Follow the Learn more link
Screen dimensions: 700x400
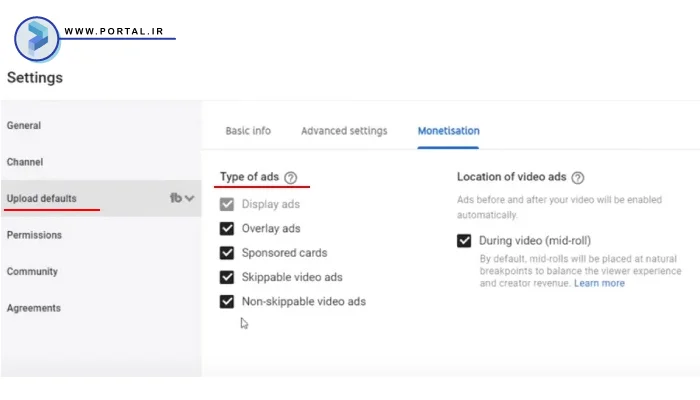click(599, 283)
